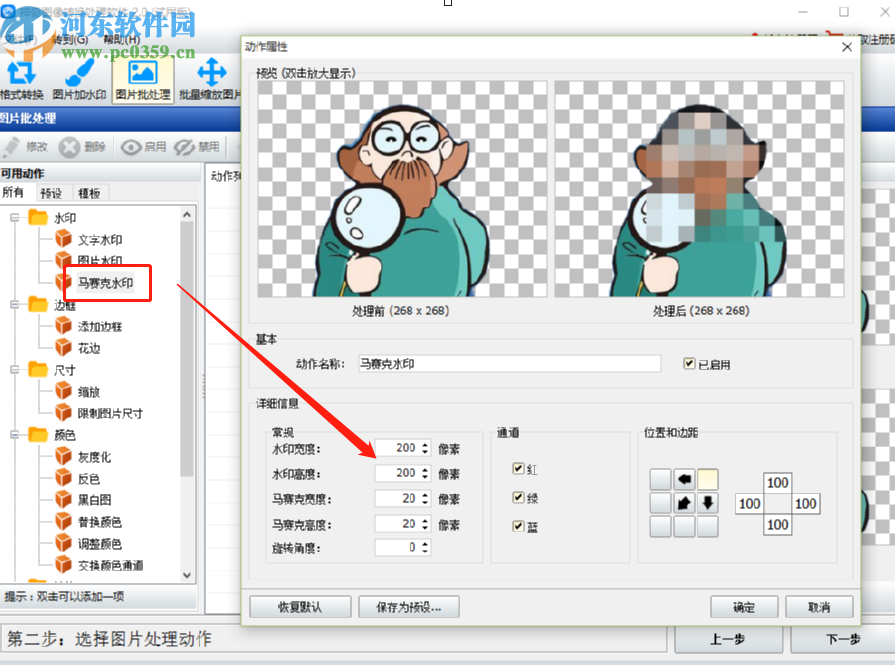Select the 图片加水印 brush tool
Viewport: 895px width, 665px height.
click(79, 79)
